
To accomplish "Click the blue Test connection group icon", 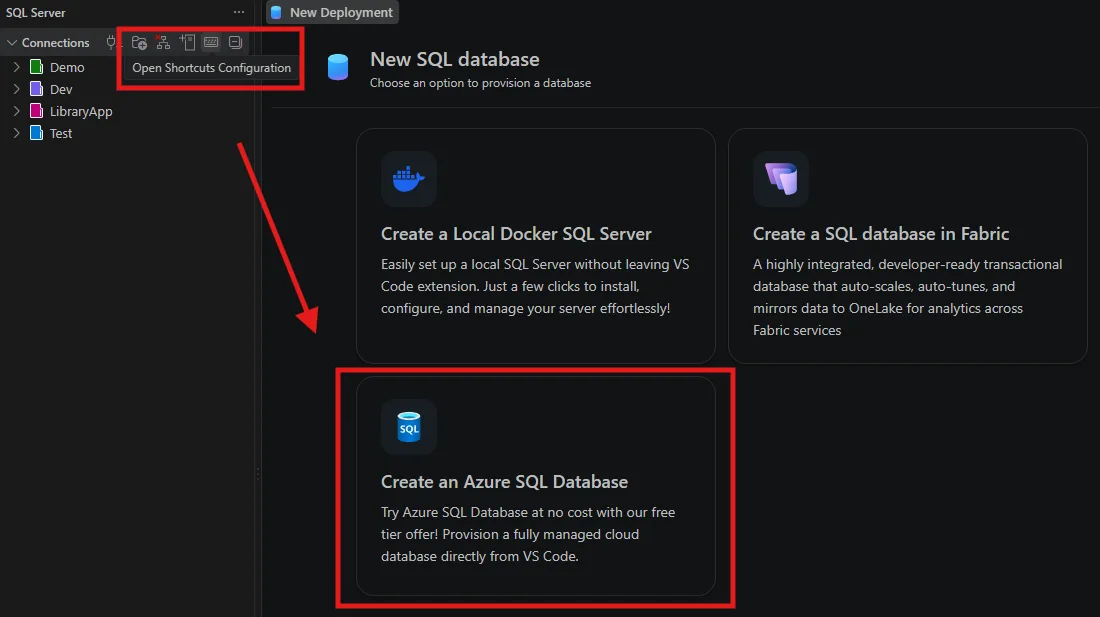I will tap(36, 133).
